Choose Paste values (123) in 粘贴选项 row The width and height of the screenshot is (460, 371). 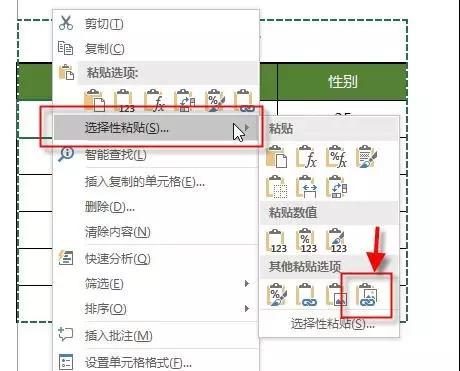pos(125,101)
